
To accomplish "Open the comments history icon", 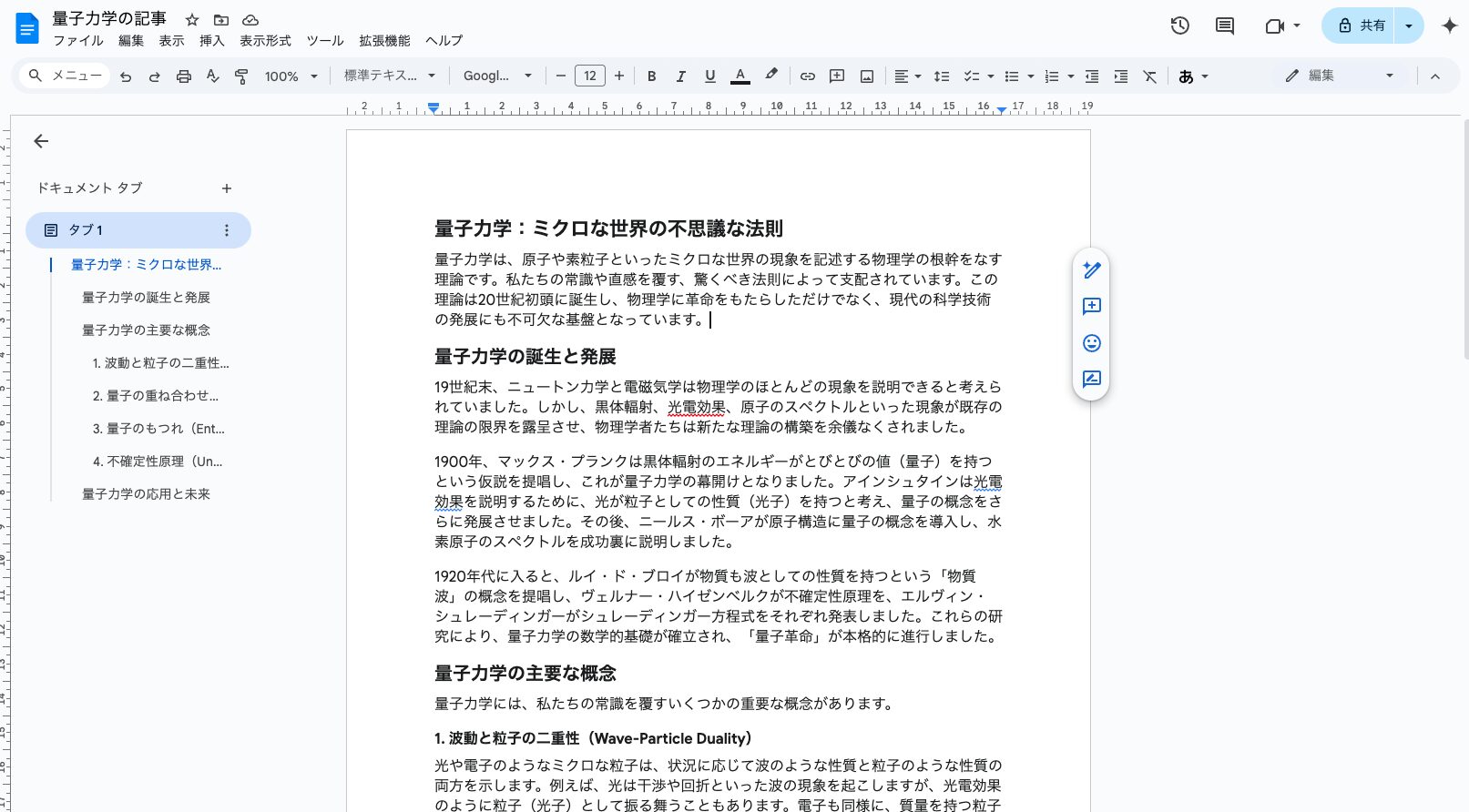I will coord(1225,25).
